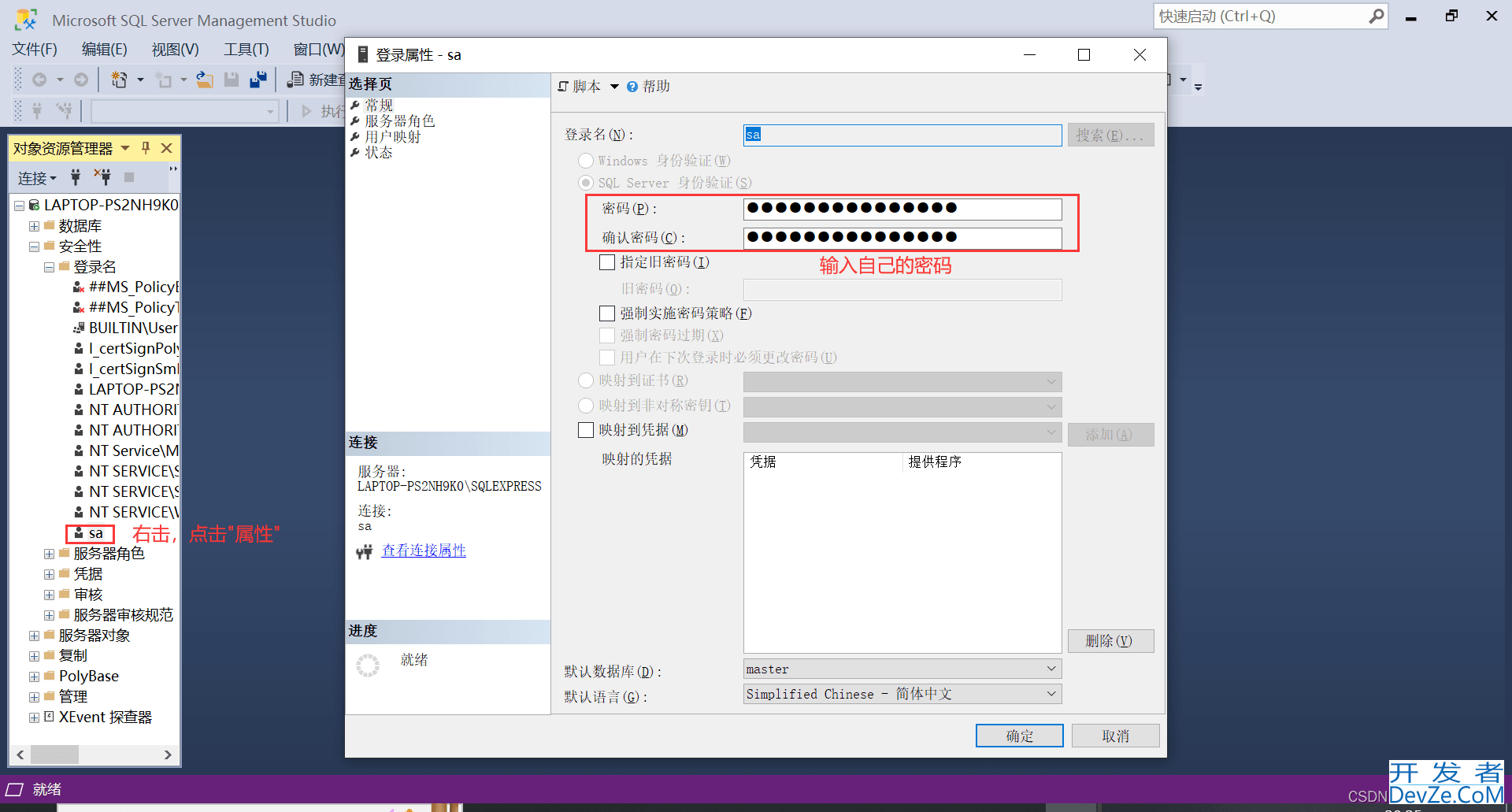This screenshot has width=1512, height=812.
Task: Click Object Explorer horizontal scrollbar right arrow
Action: 168,755
